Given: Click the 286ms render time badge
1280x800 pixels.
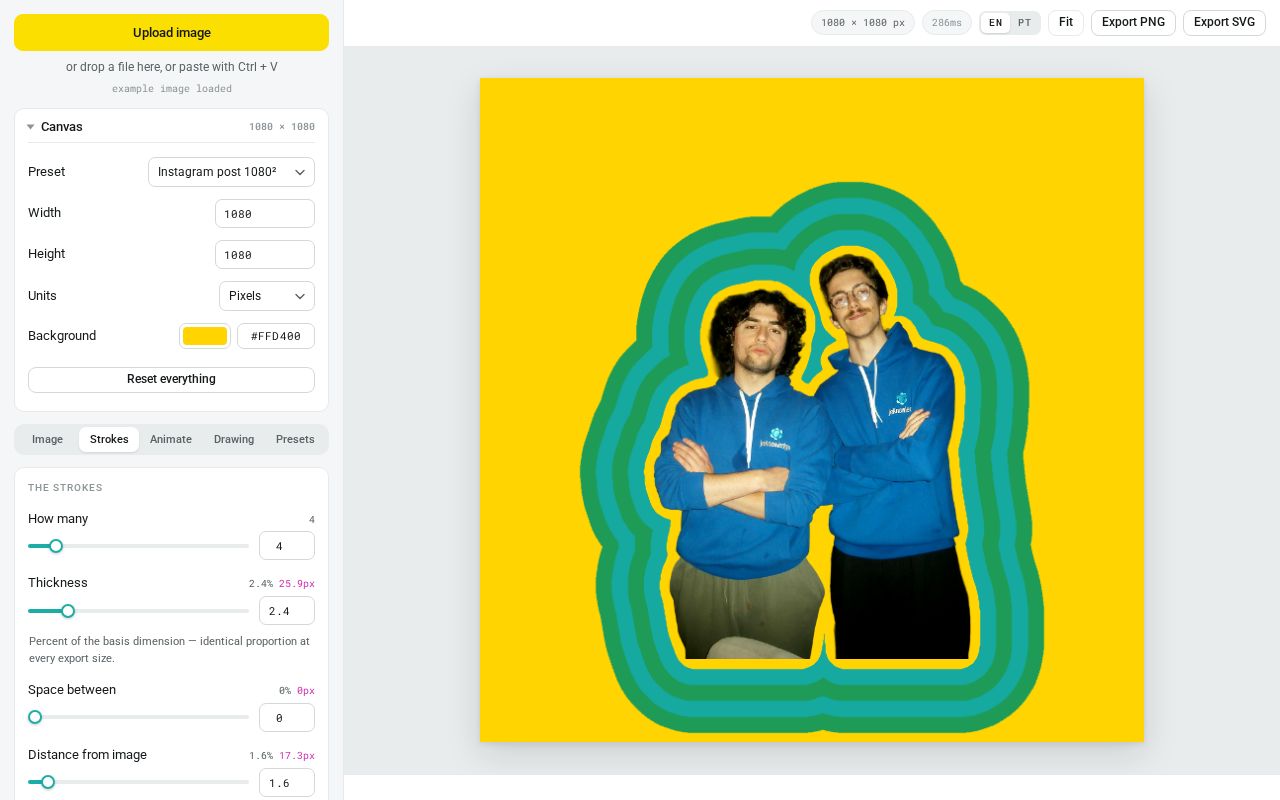Looking at the screenshot, I should click(x=947, y=23).
